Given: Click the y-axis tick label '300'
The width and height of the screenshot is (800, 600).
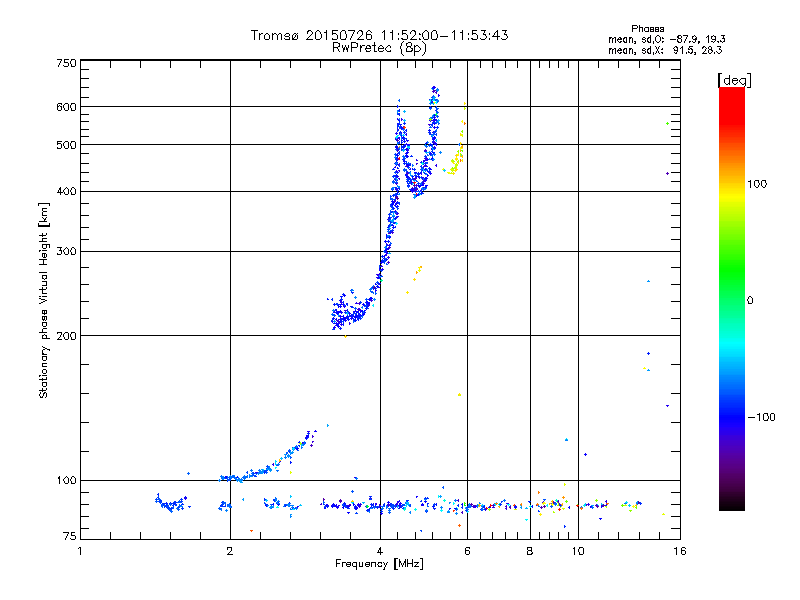Looking at the screenshot, I should pyautogui.click(x=66, y=251).
